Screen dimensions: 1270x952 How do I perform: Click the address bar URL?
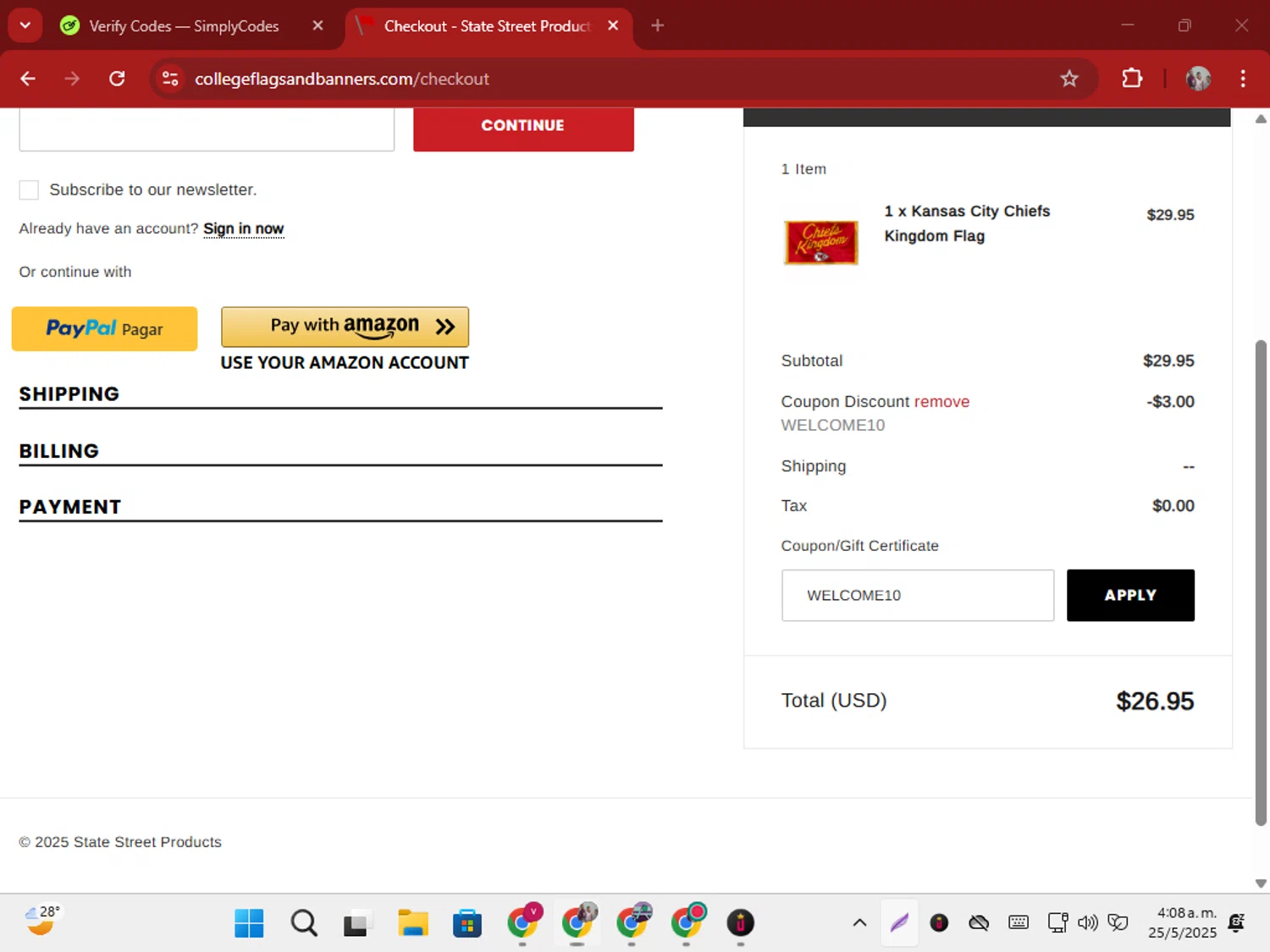coord(342,79)
